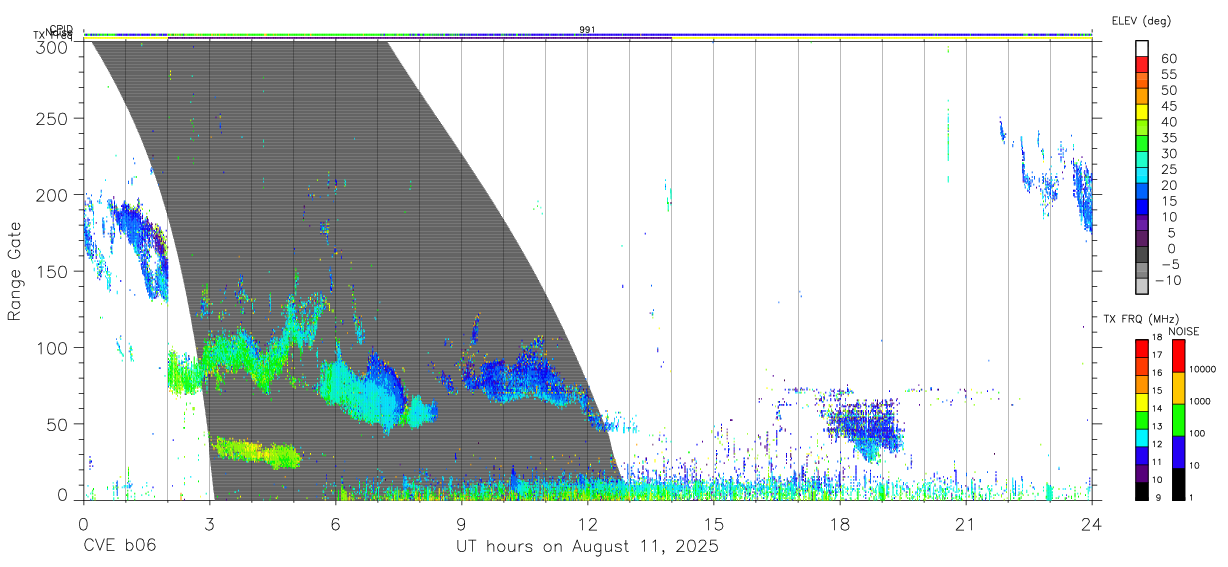Click the ELEV color bar label '45'

click(1168, 106)
